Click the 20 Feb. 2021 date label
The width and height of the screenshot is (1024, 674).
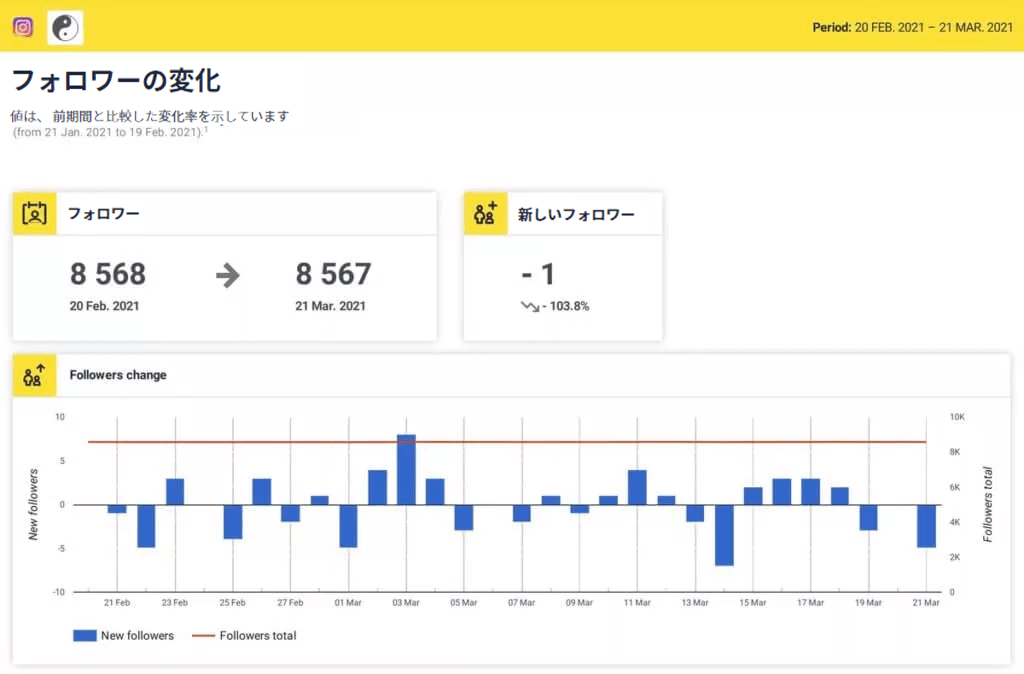tap(104, 306)
